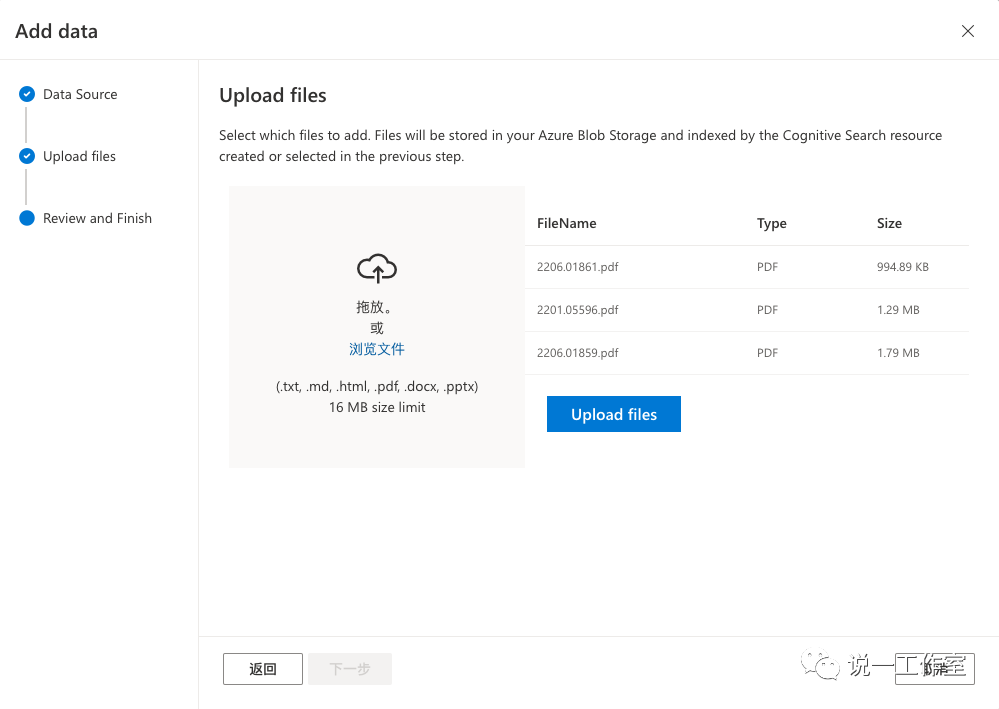Click the 返回 back button

263,669
